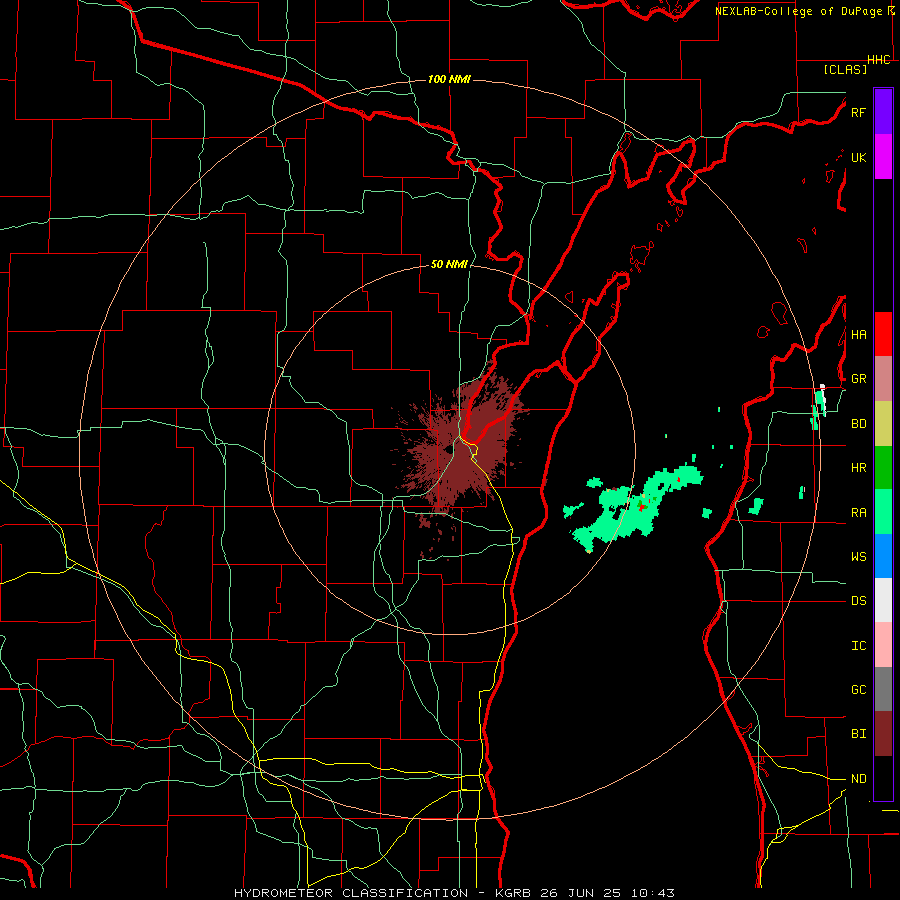This screenshot has width=900, height=900.
Task: Select the GR pink-brown legend swatch
Action: click(883, 379)
